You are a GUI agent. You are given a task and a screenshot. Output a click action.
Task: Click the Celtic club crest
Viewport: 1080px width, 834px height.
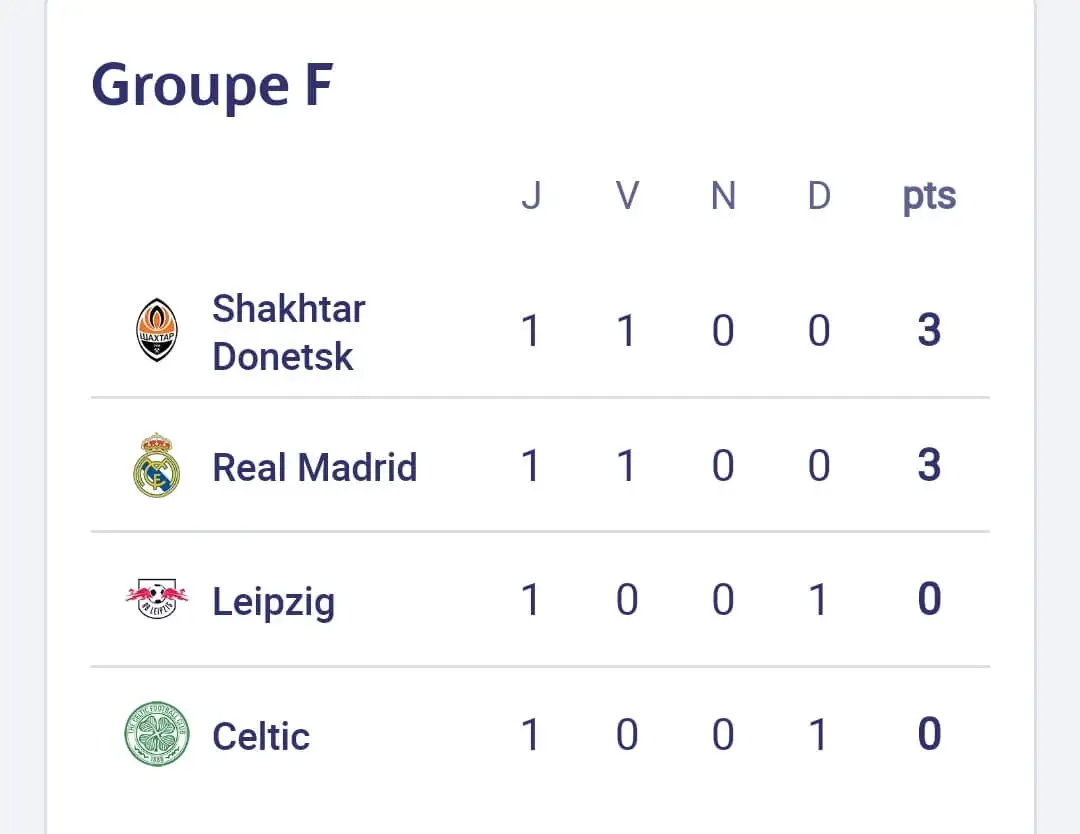click(x=157, y=735)
